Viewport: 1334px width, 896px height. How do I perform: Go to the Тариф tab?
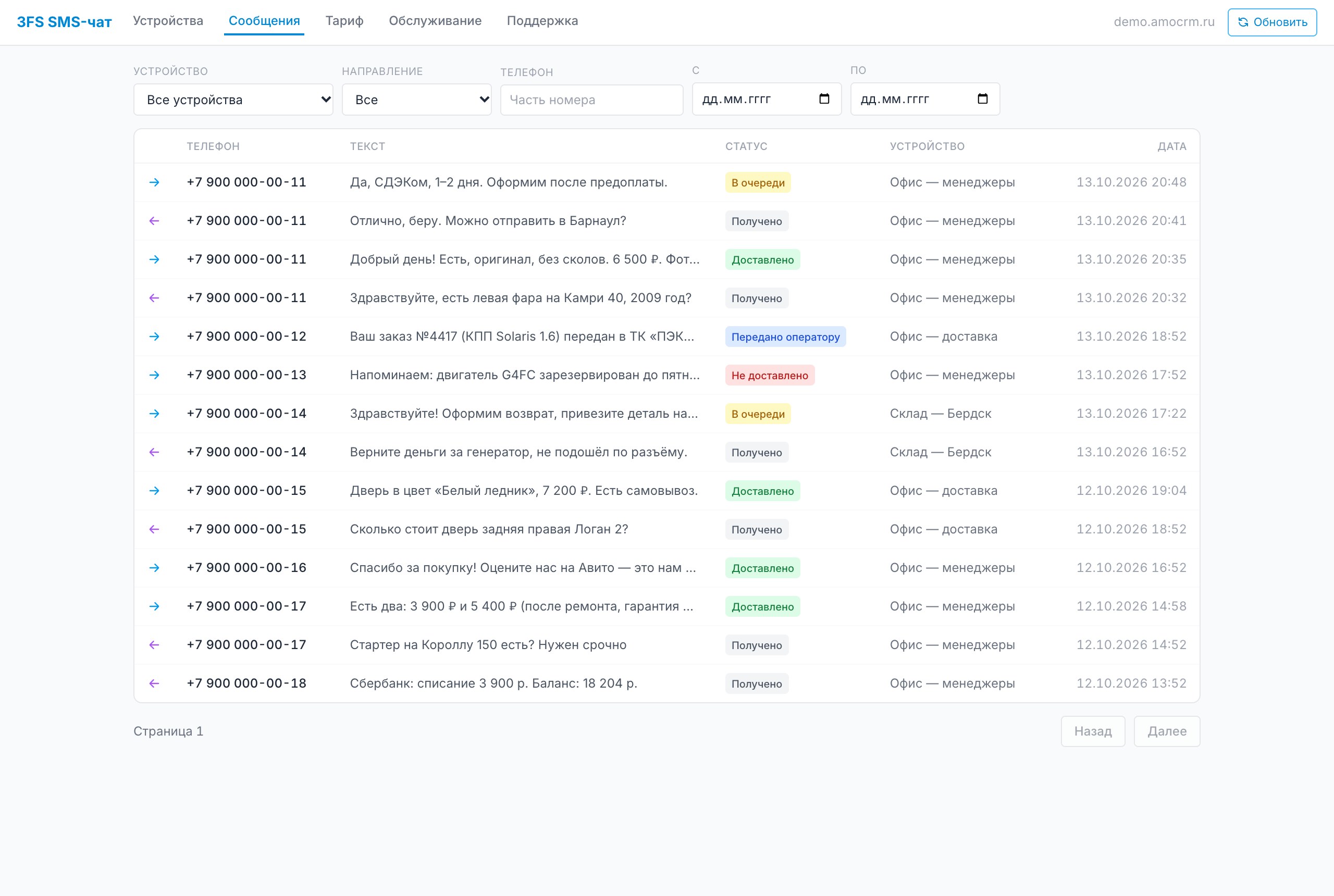[x=344, y=21]
